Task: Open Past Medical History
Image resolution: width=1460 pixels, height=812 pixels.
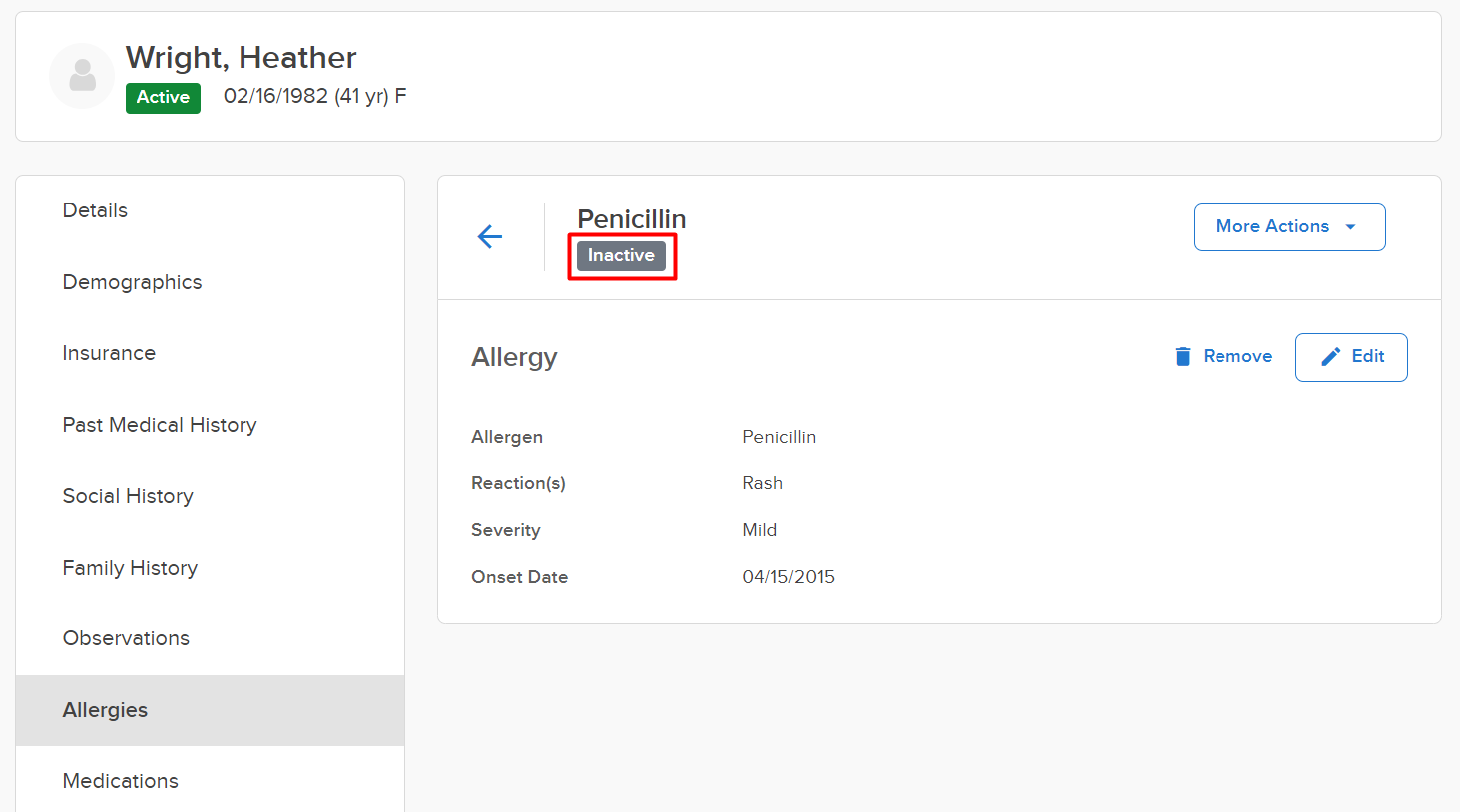Action: click(x=160, y=425)
